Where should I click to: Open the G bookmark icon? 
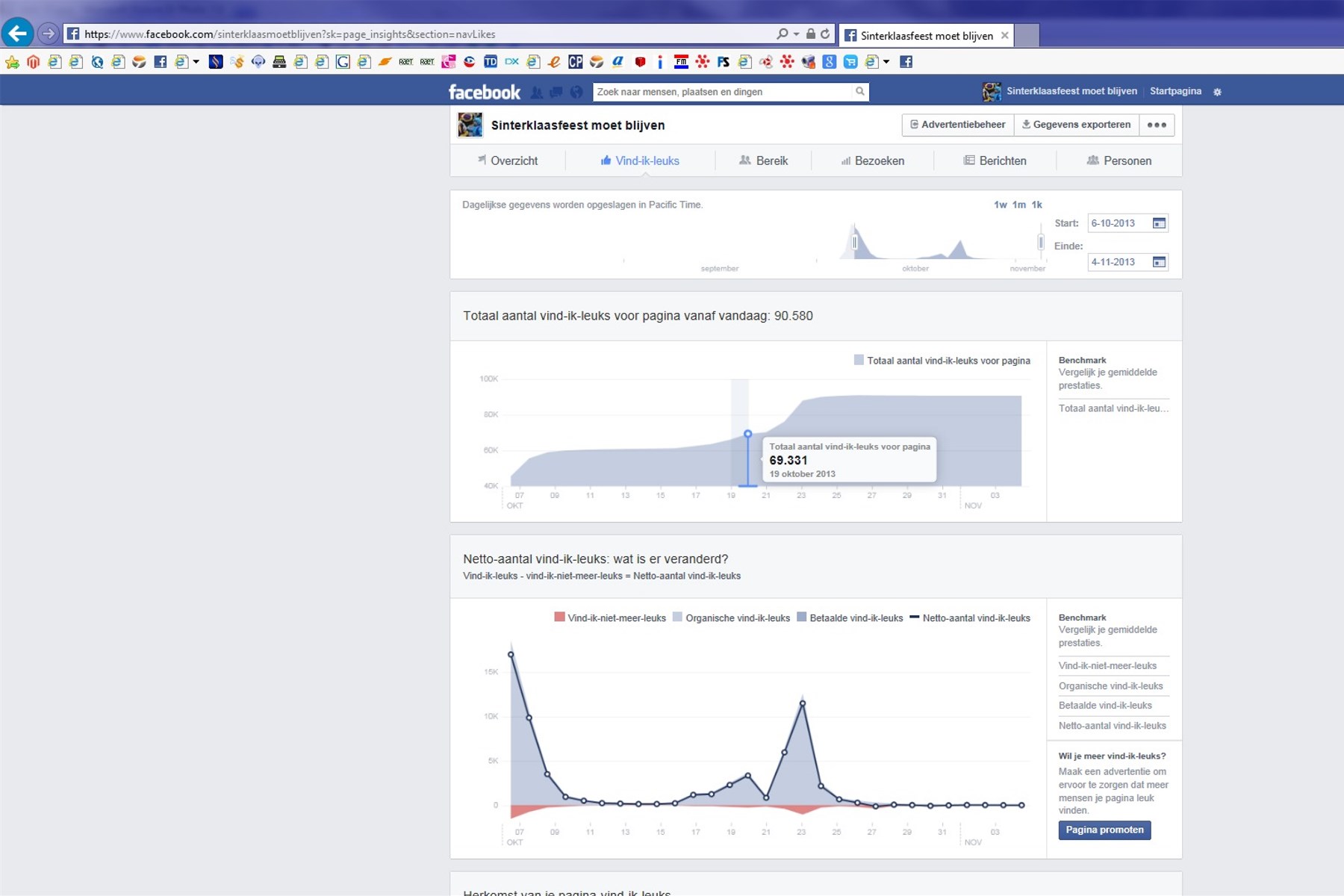pos(343,62)
